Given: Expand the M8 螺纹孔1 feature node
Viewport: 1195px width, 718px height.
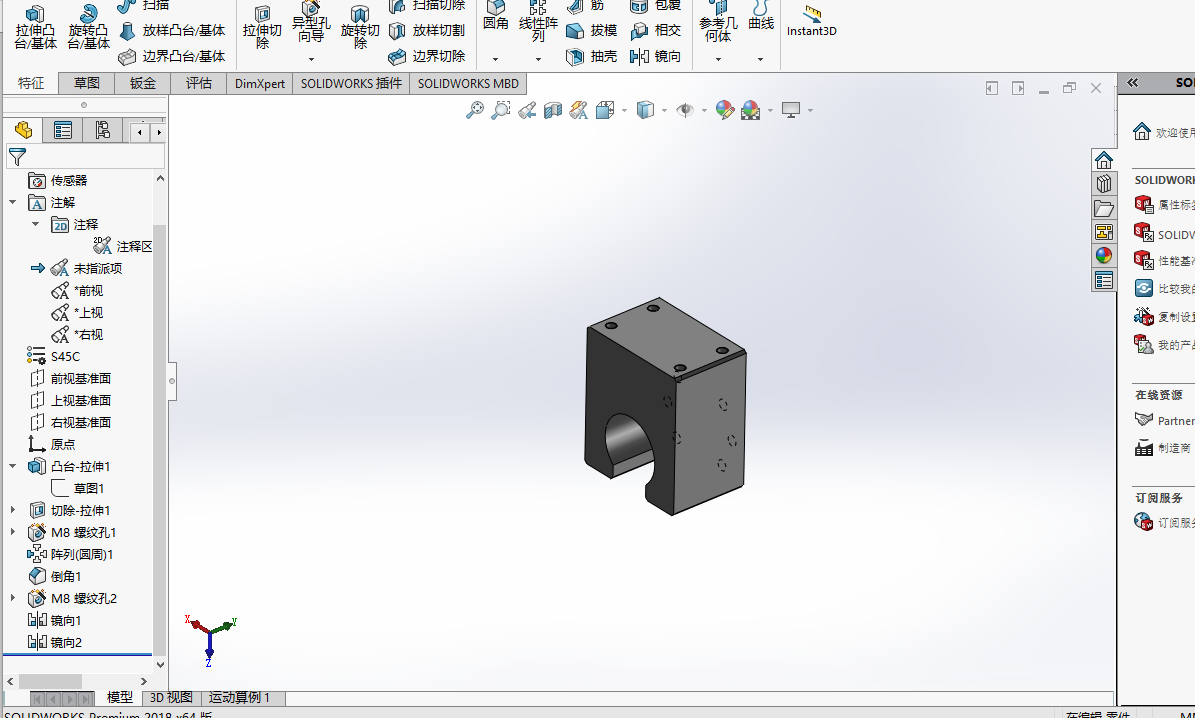Looking at the screenshot, I should [13, 532].
